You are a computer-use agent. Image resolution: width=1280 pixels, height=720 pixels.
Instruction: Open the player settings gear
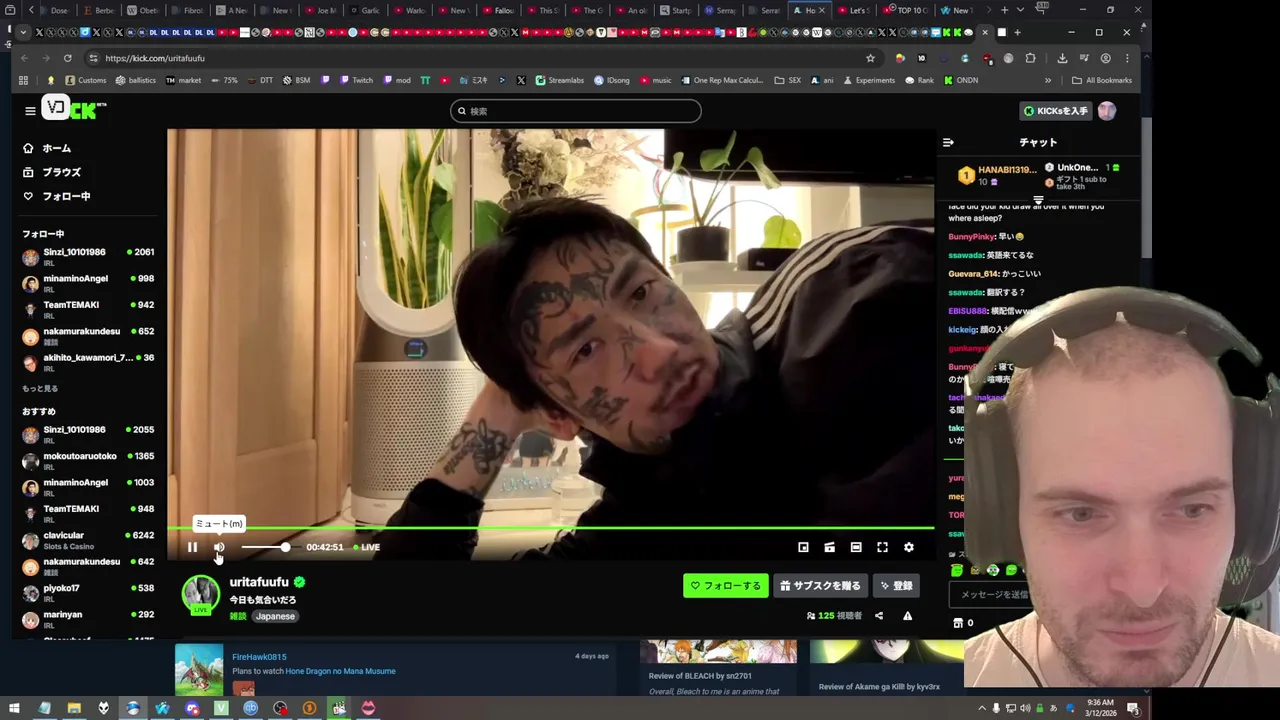(x=908, y=547)
